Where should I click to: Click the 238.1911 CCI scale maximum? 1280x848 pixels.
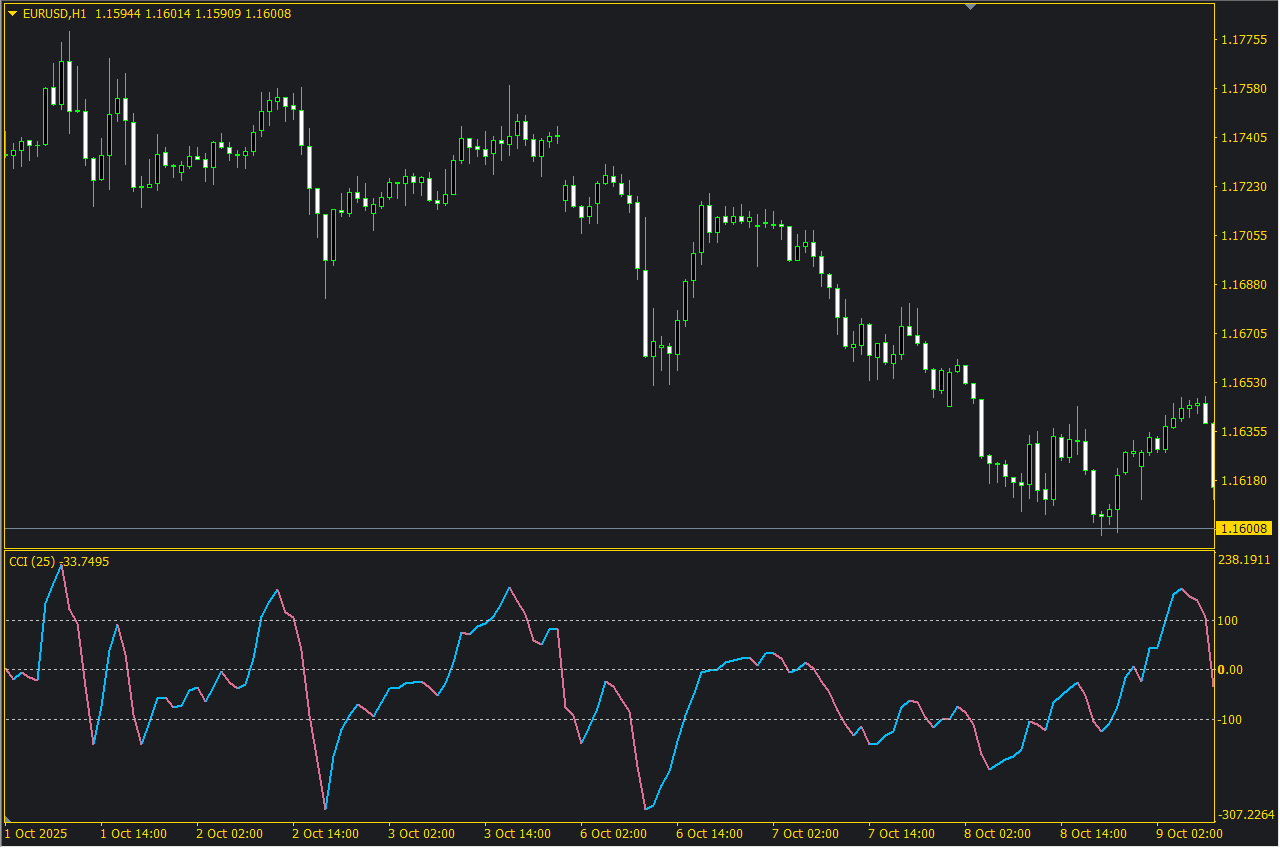[x=1244, y=560]
